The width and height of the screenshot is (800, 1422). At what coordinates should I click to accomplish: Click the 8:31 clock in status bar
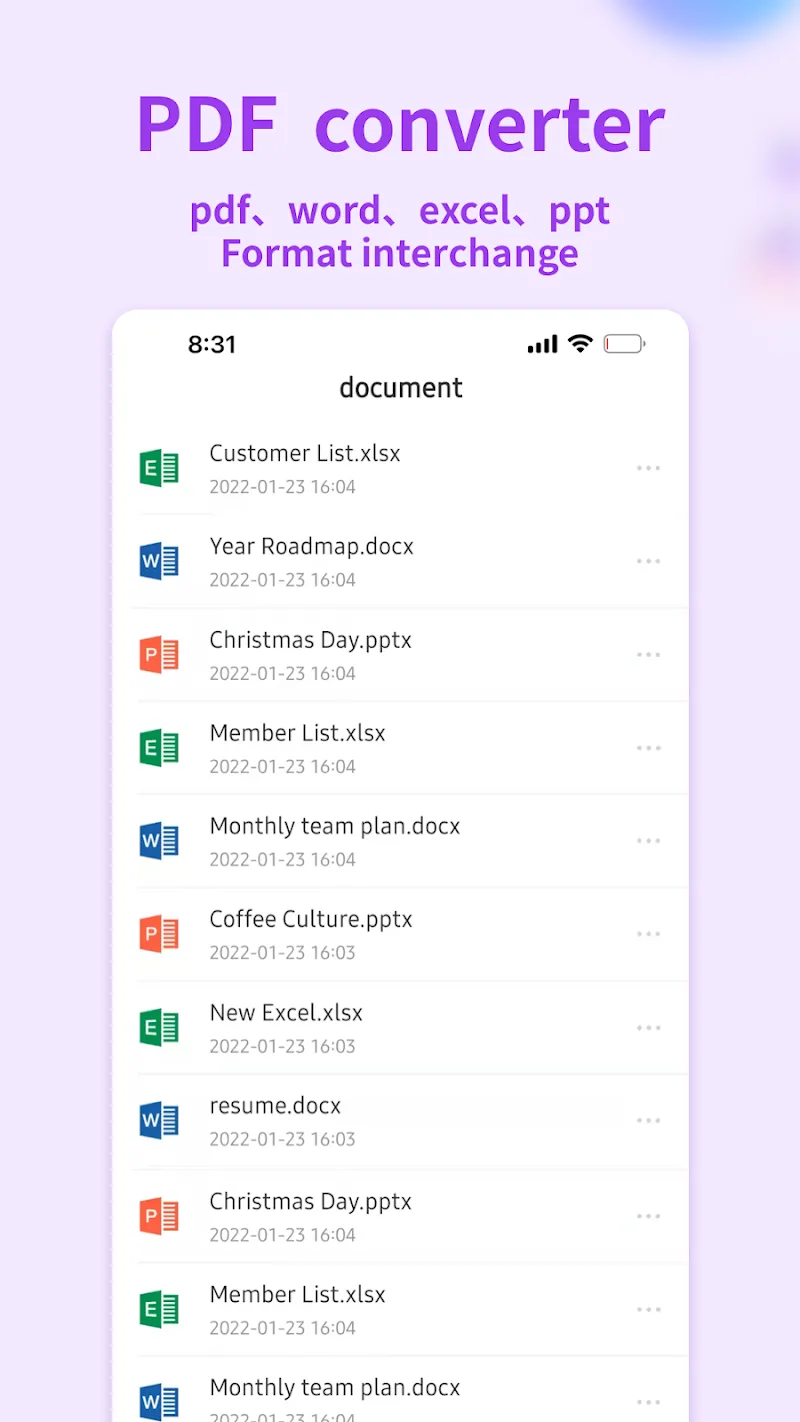pos(212,344)
